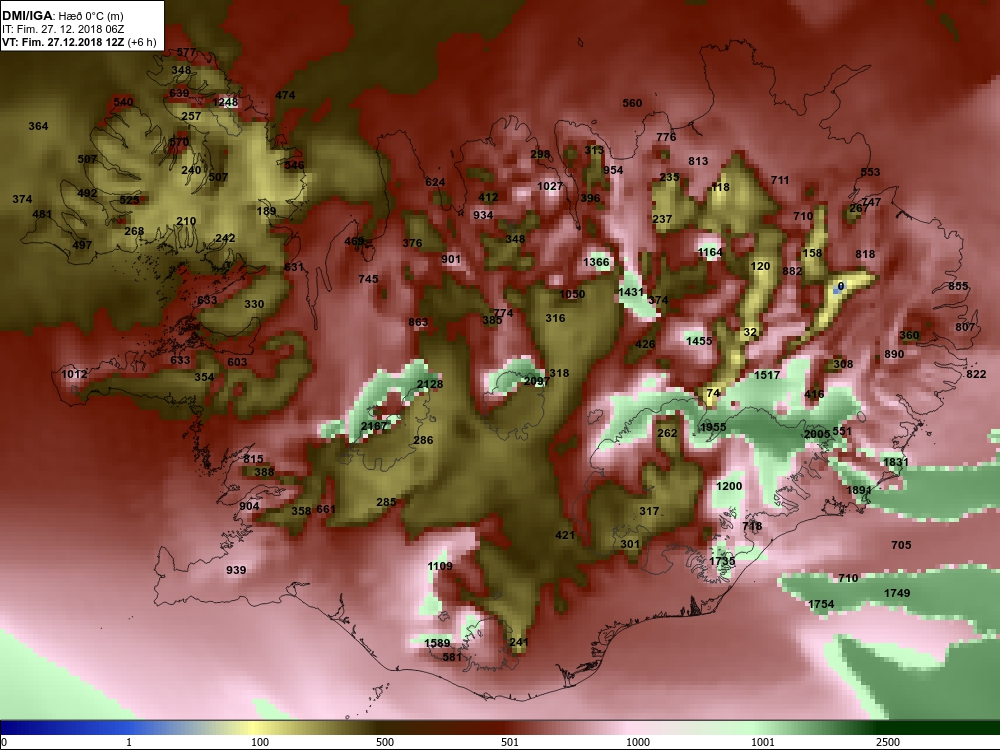Click the map value 882

[792, 271]
